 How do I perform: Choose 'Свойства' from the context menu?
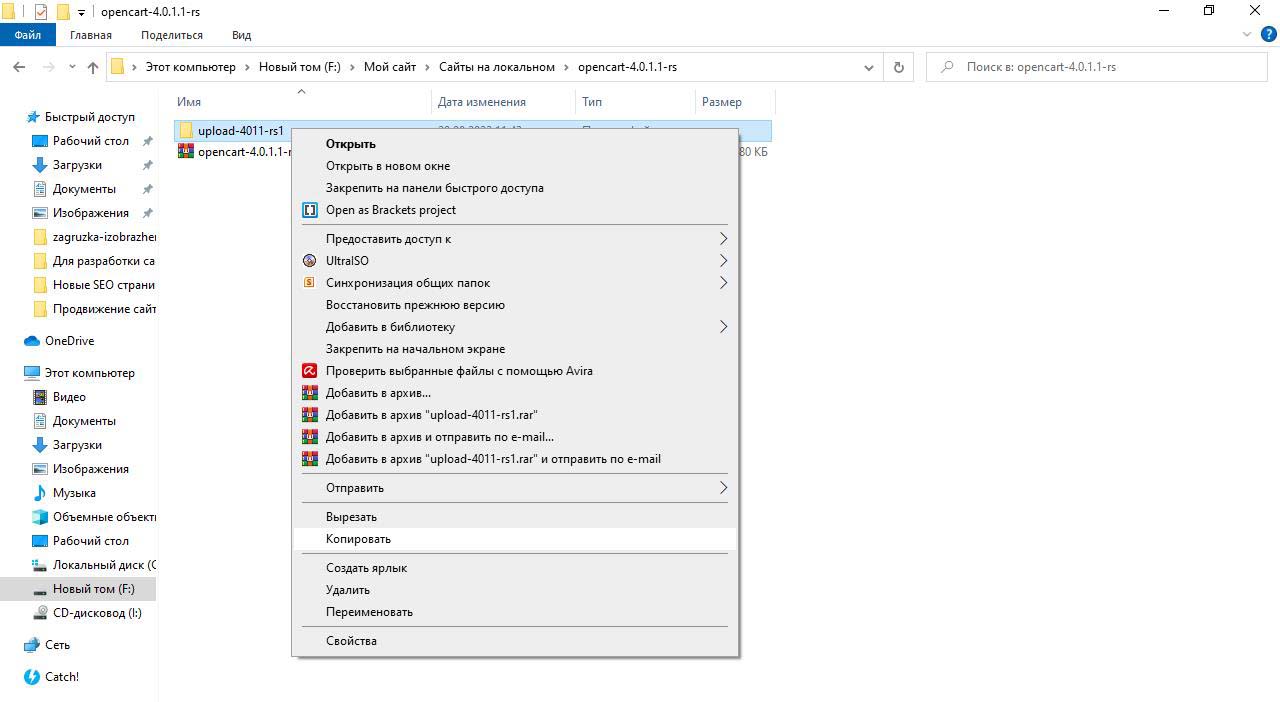pyautogui.click(x=351, y=641)
